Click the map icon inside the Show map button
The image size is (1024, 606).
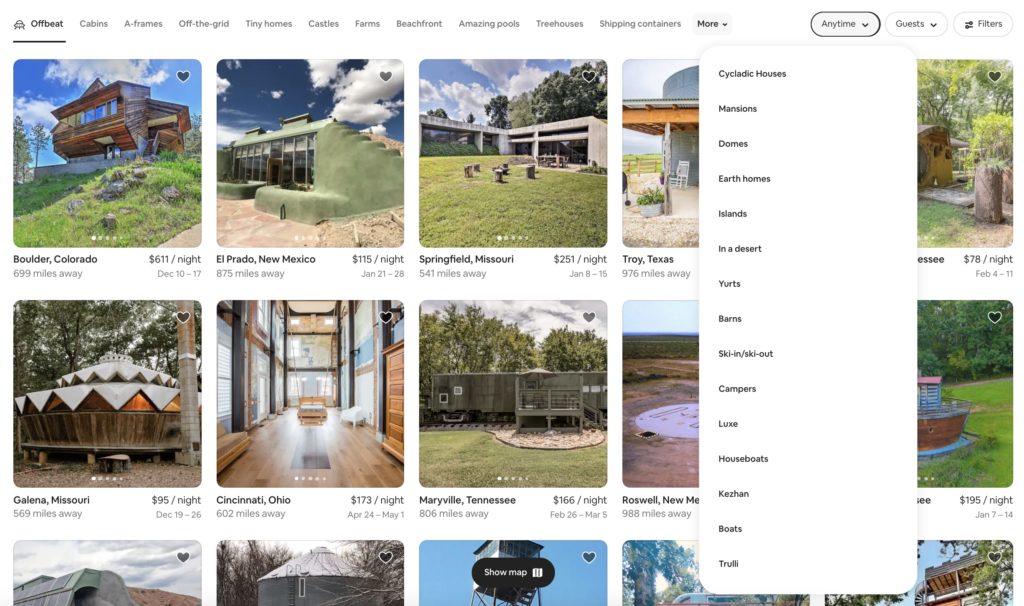click(x=537, y=572)
